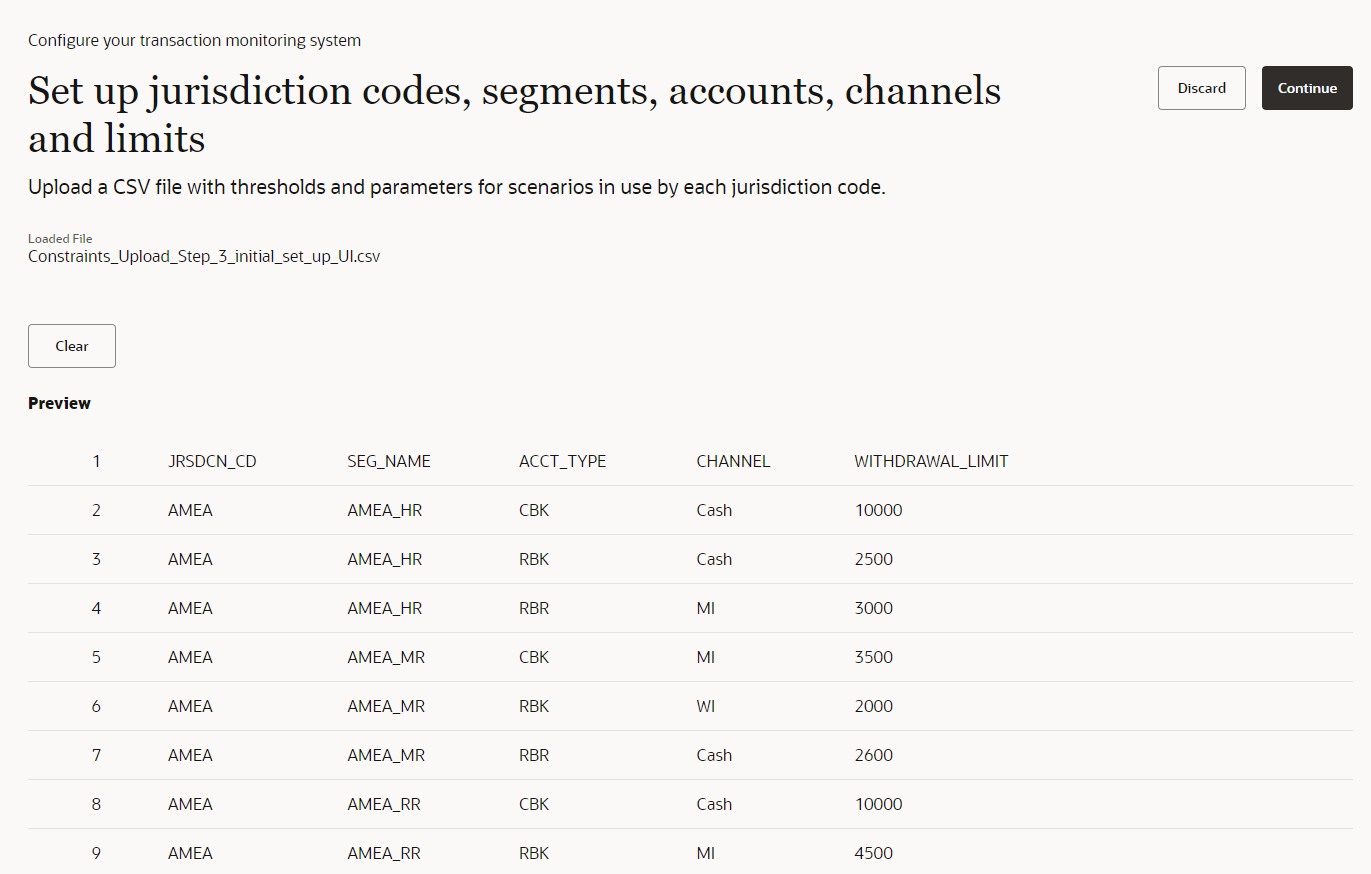Click the JRSDCN_CD column header

click(212, 462)
